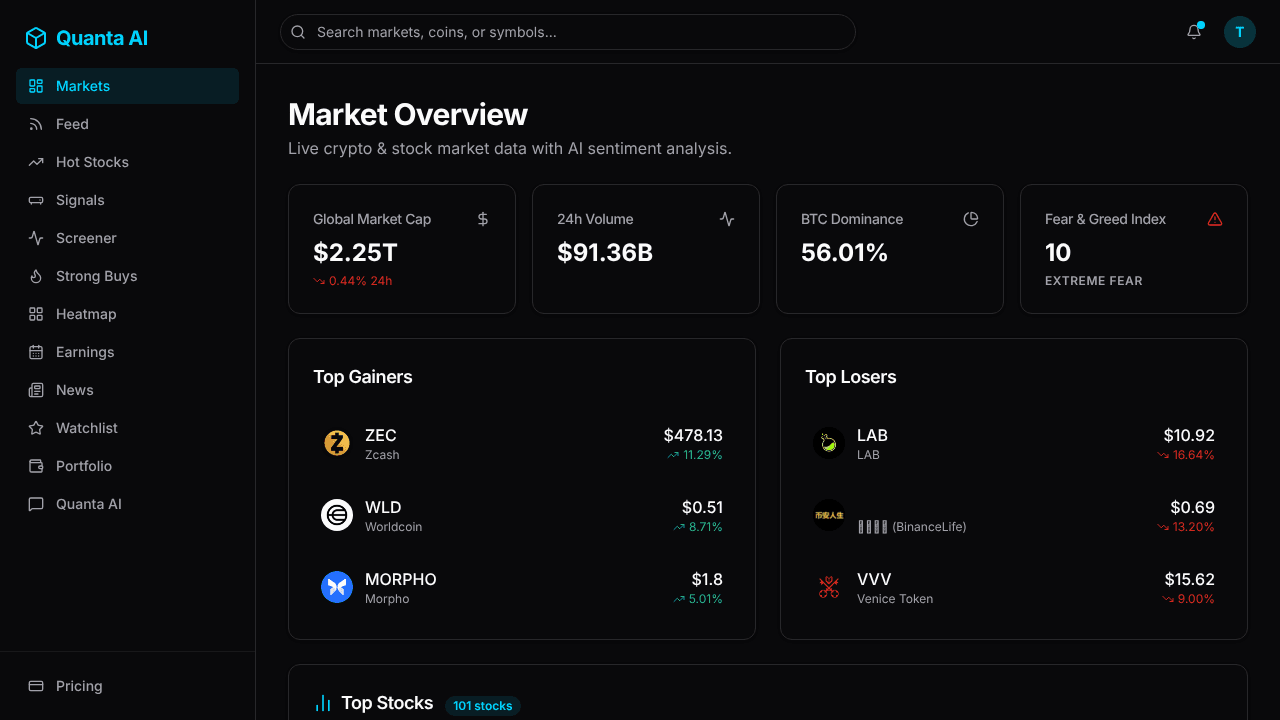This screenshot has height=720, width=1280.
Task: Click the Morpho butterfly logo
Action: click(337, 587)
